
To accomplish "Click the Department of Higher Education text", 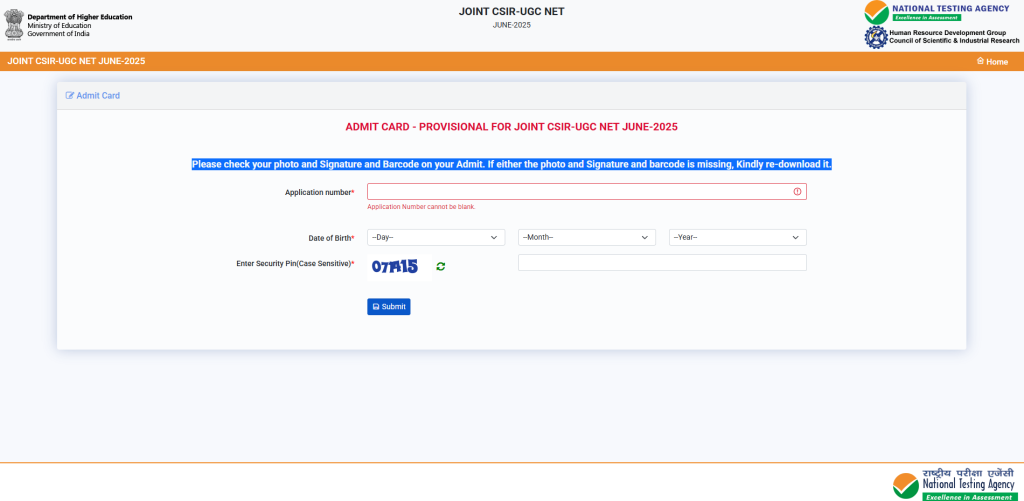I will point(80,17).
